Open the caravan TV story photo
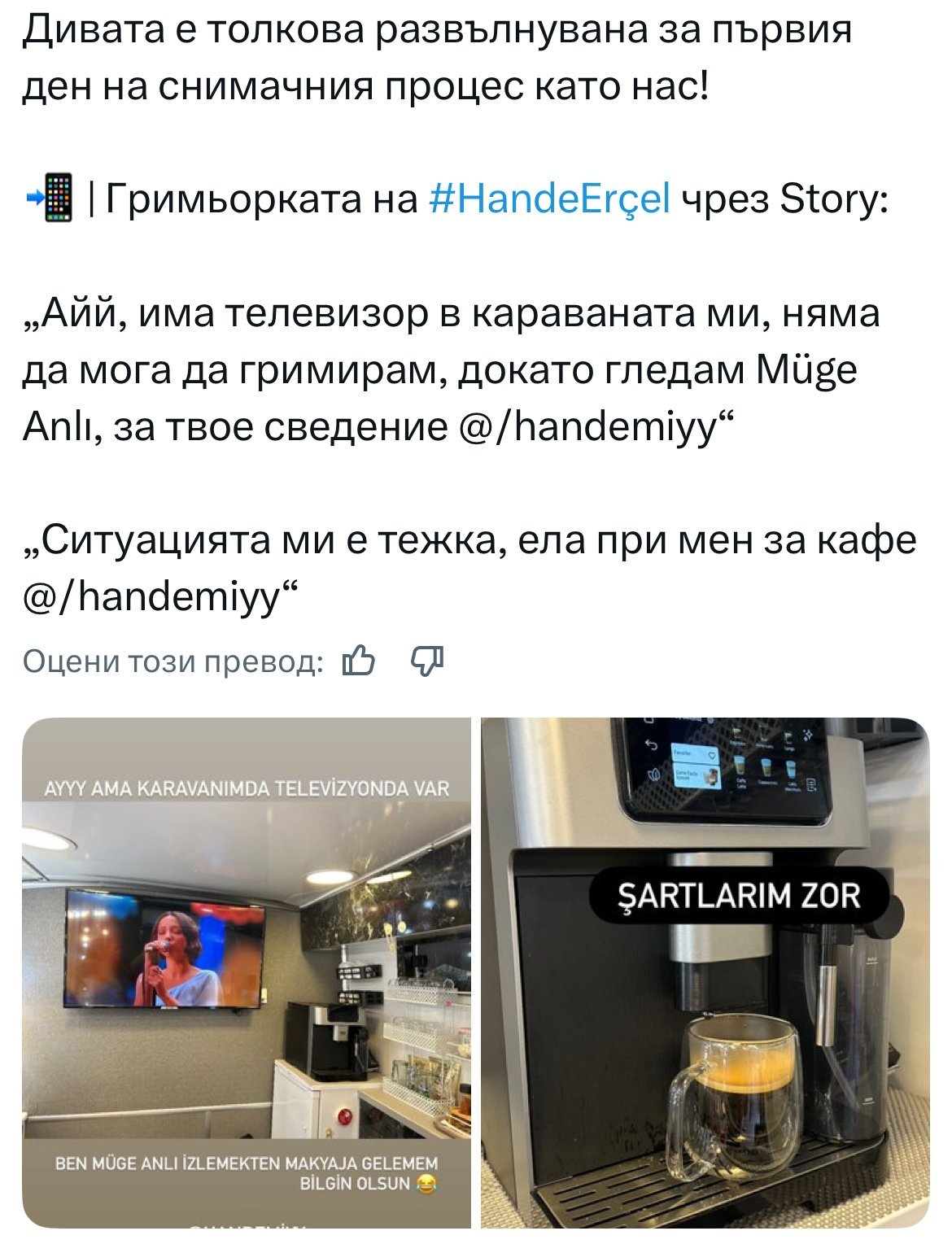The width and height of the screenshot is (952, 1257). pyautogui.click(x=247, y=972)
